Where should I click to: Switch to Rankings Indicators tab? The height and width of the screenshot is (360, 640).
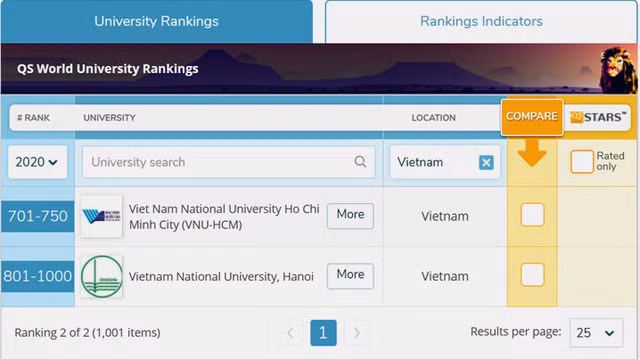tap(481, 21)
